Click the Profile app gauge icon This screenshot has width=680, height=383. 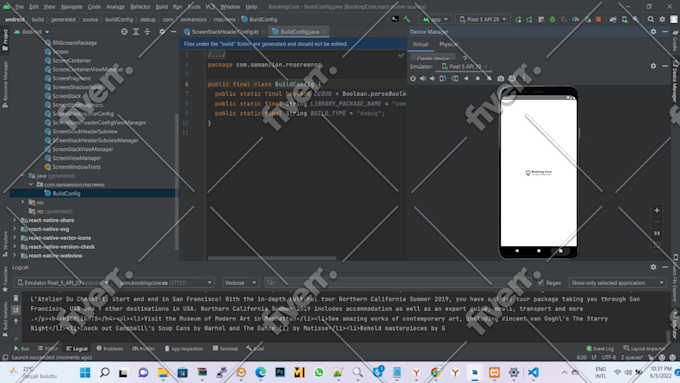(575, 19)
